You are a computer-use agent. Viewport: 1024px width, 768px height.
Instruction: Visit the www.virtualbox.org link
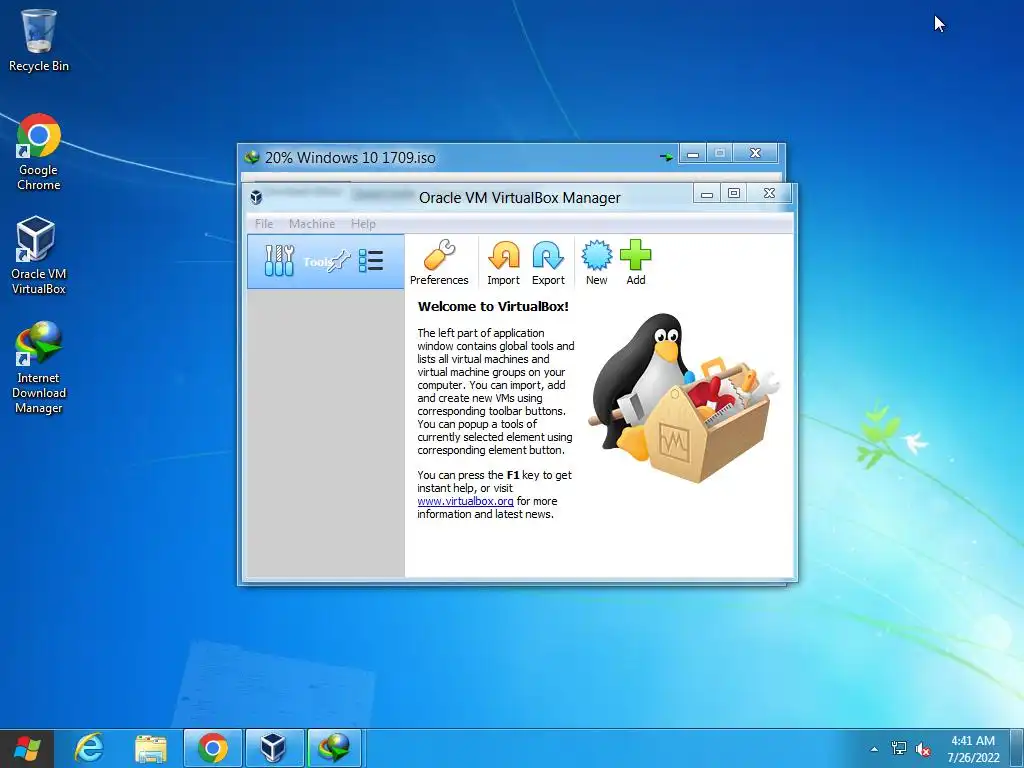click(465, 502)
